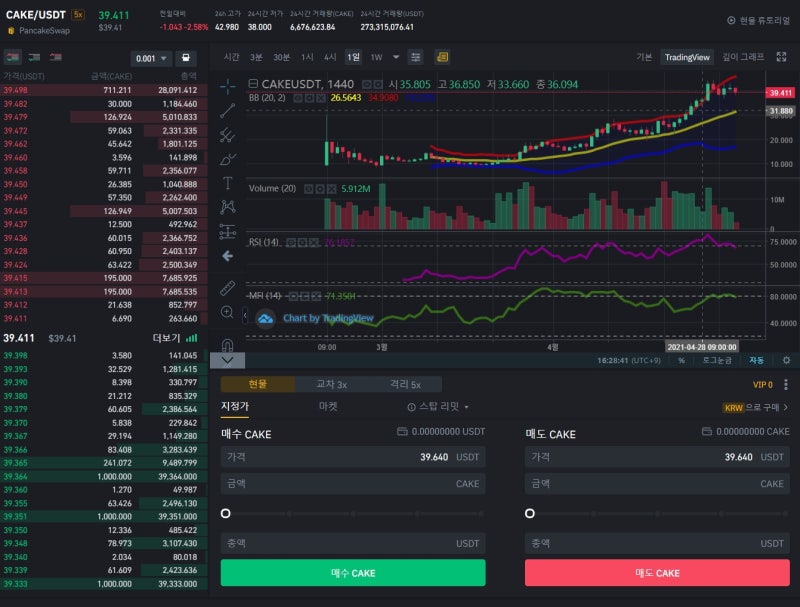This screenshot has height=607, width=800.
Task: Switch to the TradingView chart tab
Action: 687,57
